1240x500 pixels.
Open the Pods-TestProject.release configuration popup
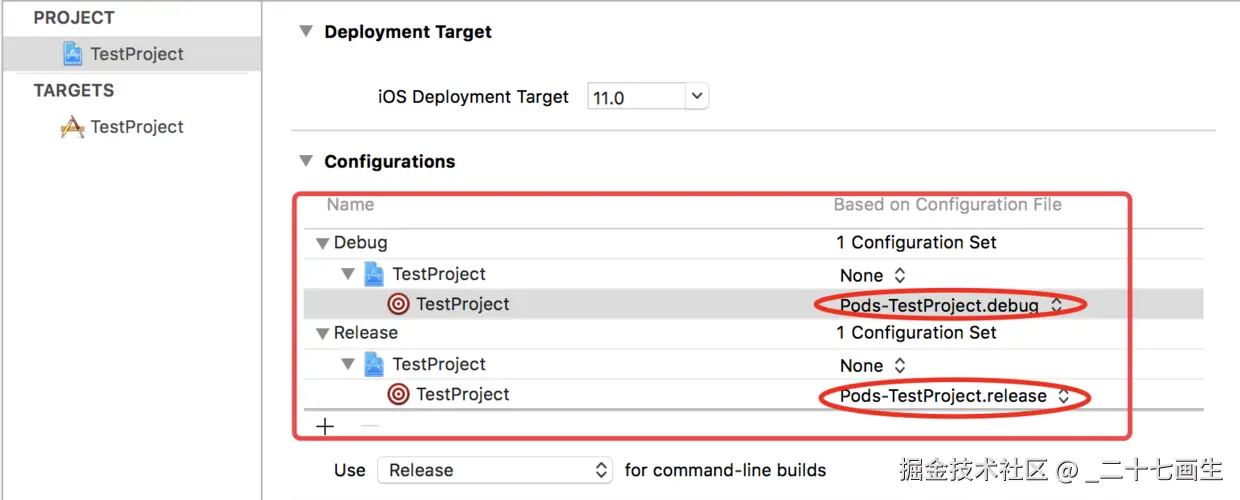point(955,396)
